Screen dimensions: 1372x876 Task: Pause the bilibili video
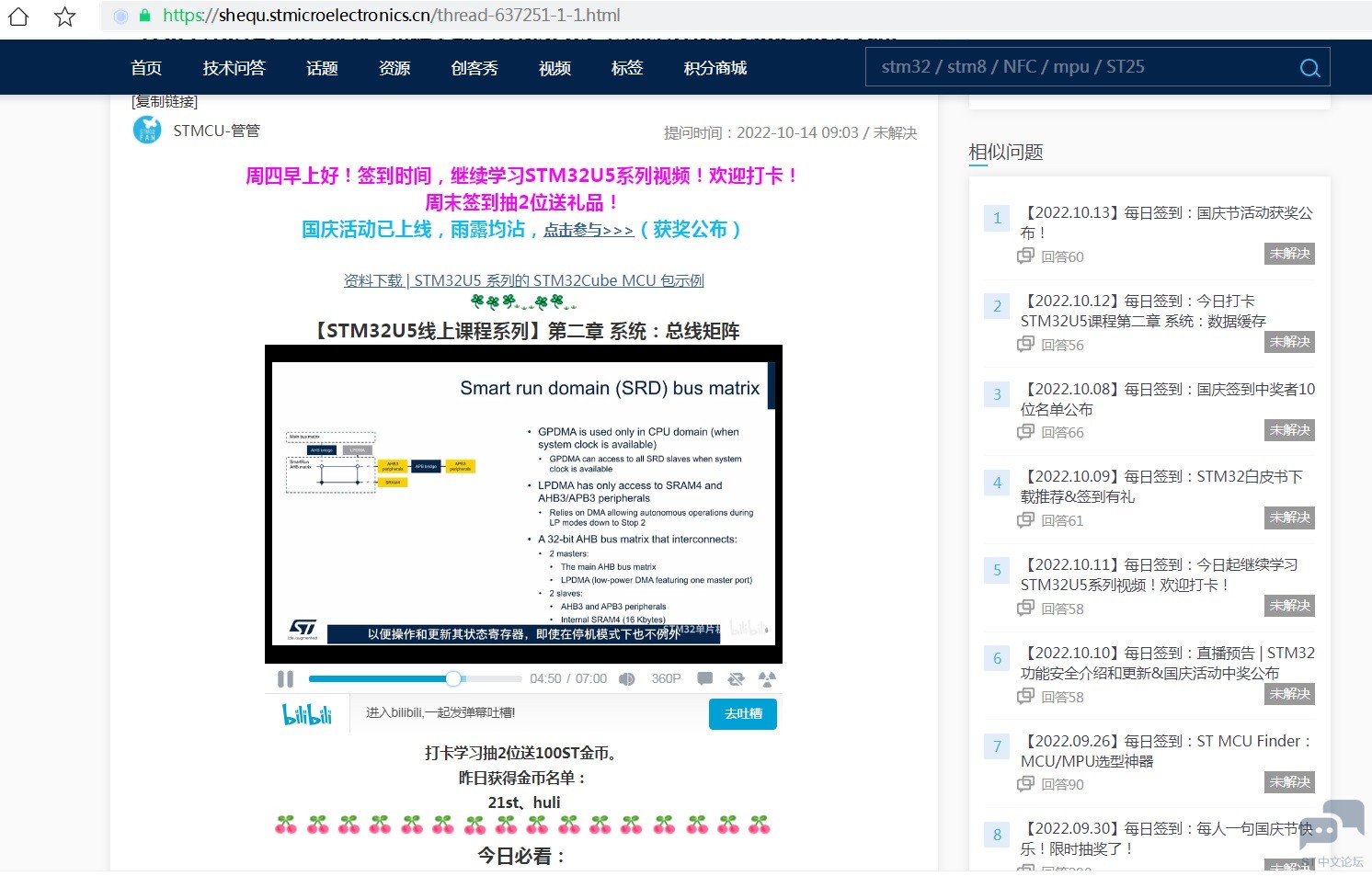[x=285, y=679]
